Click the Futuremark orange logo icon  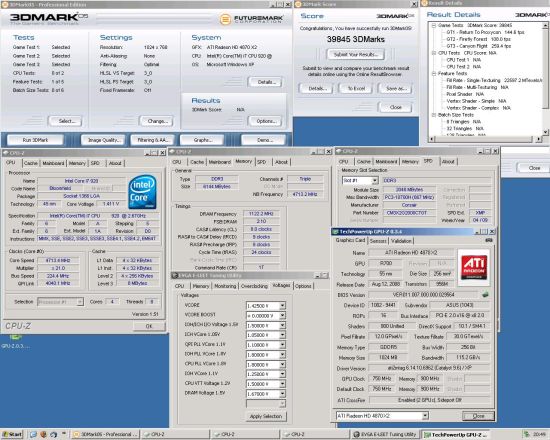pos(225,19)
